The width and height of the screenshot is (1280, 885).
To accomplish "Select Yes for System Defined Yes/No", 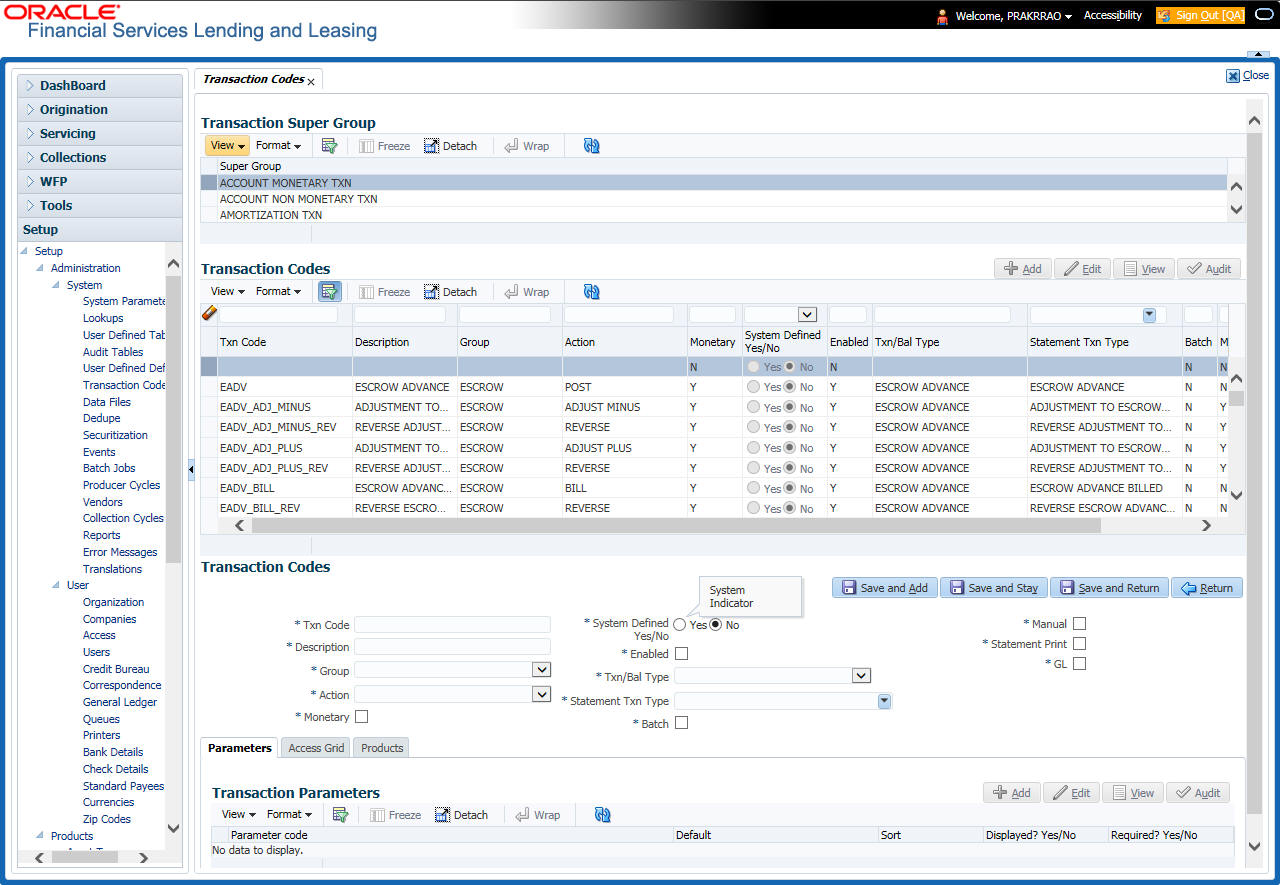I will click(x=679, y=625).
